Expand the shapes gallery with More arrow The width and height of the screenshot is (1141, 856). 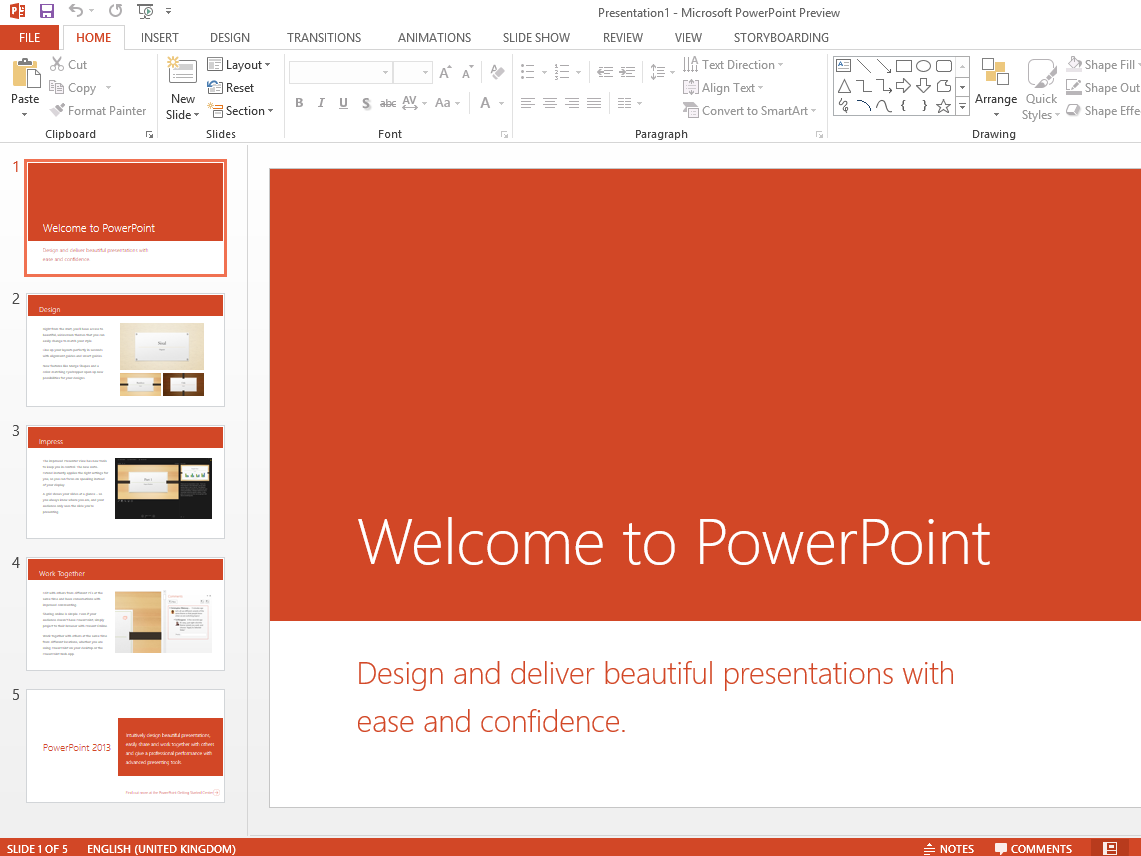click(x=963, y=106)
